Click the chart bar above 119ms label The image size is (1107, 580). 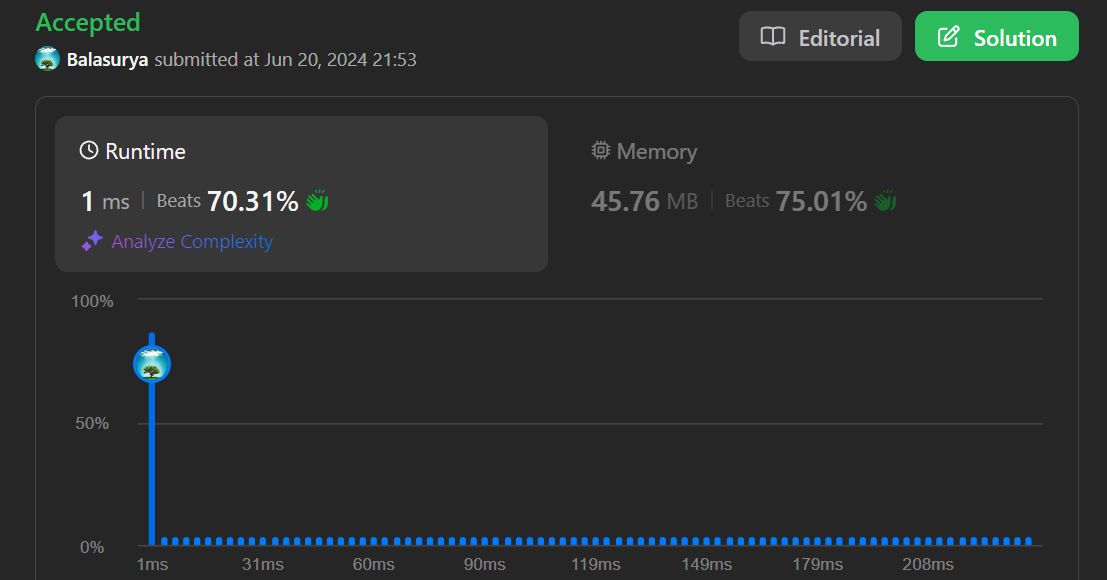pos(597,542)
